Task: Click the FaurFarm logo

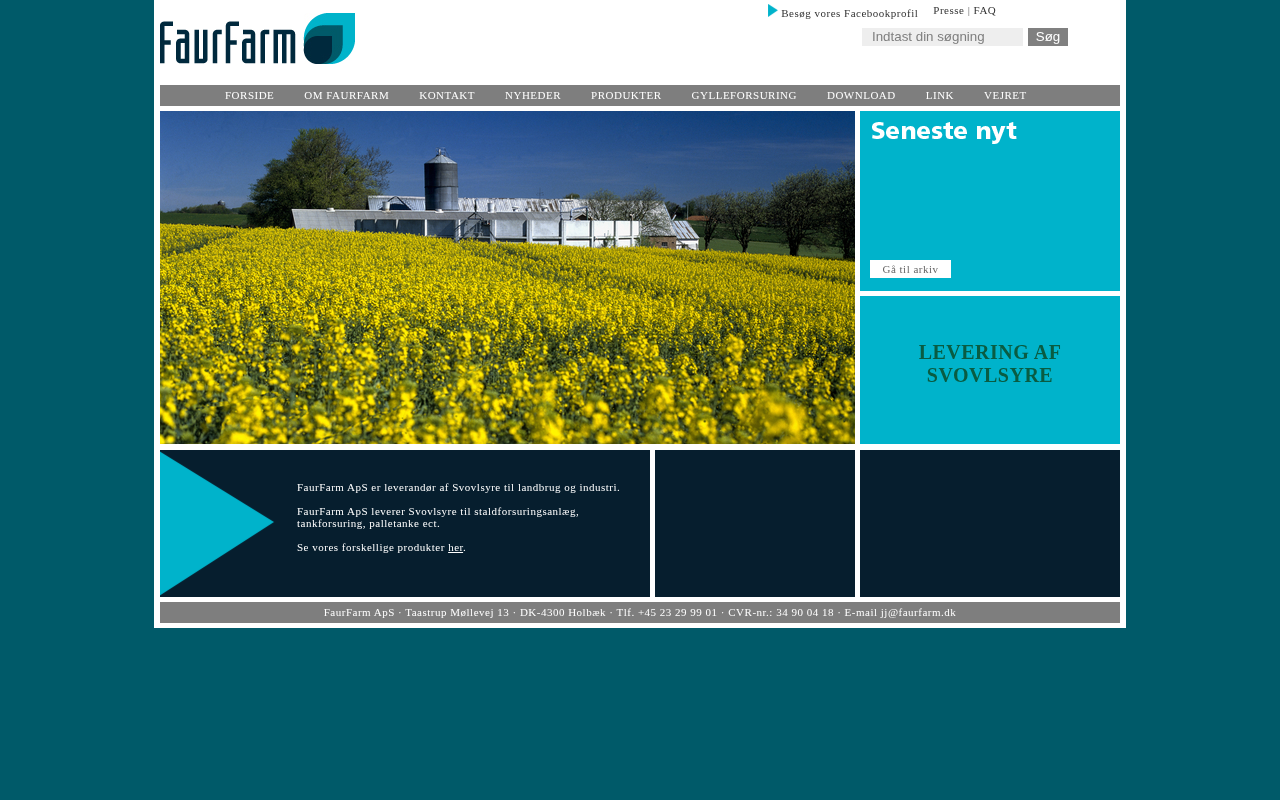Action: pos(257,39)
